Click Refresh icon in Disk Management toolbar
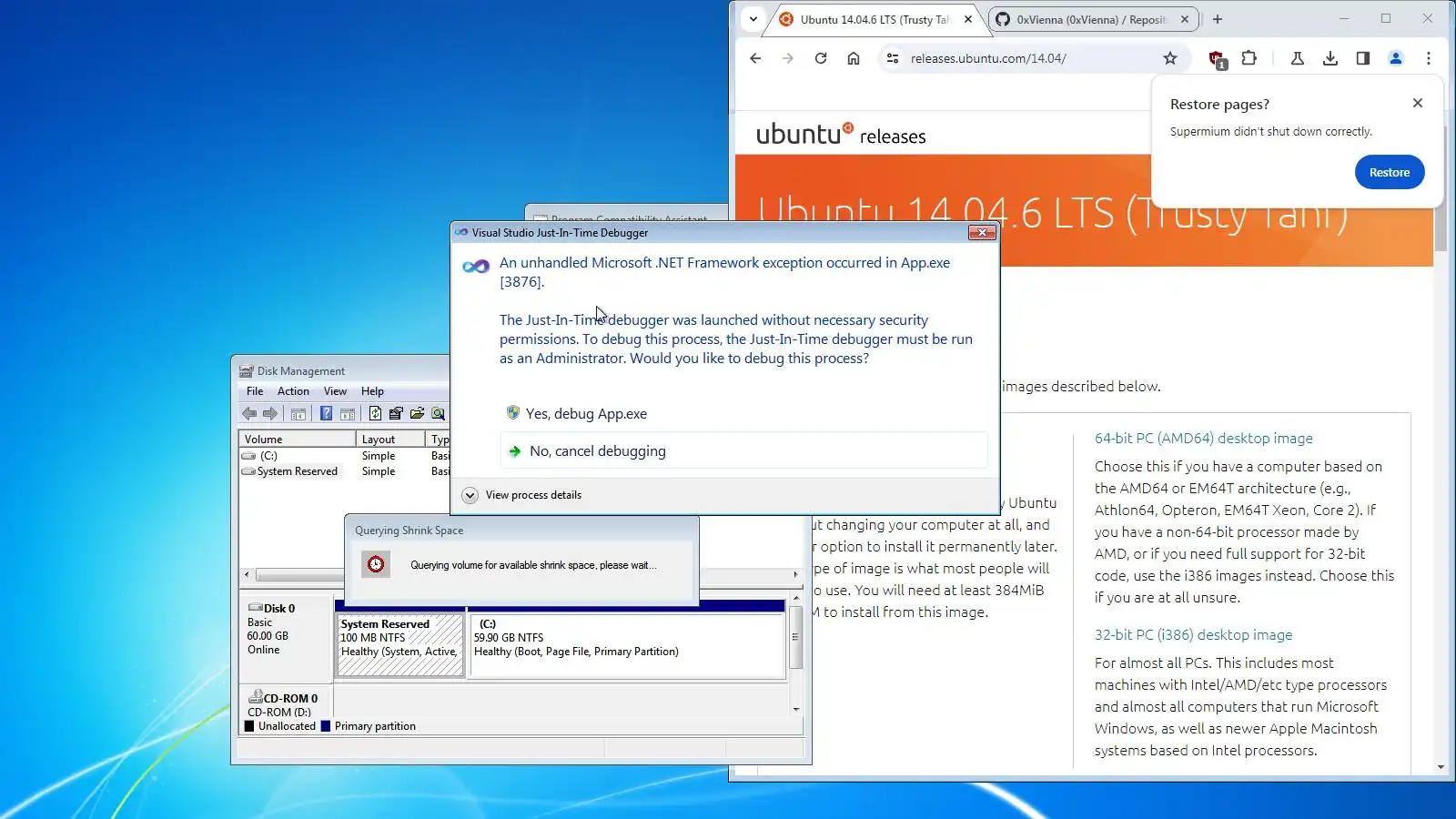Image resolution: width=1456 pixels, height=819 pixels. 375,413
